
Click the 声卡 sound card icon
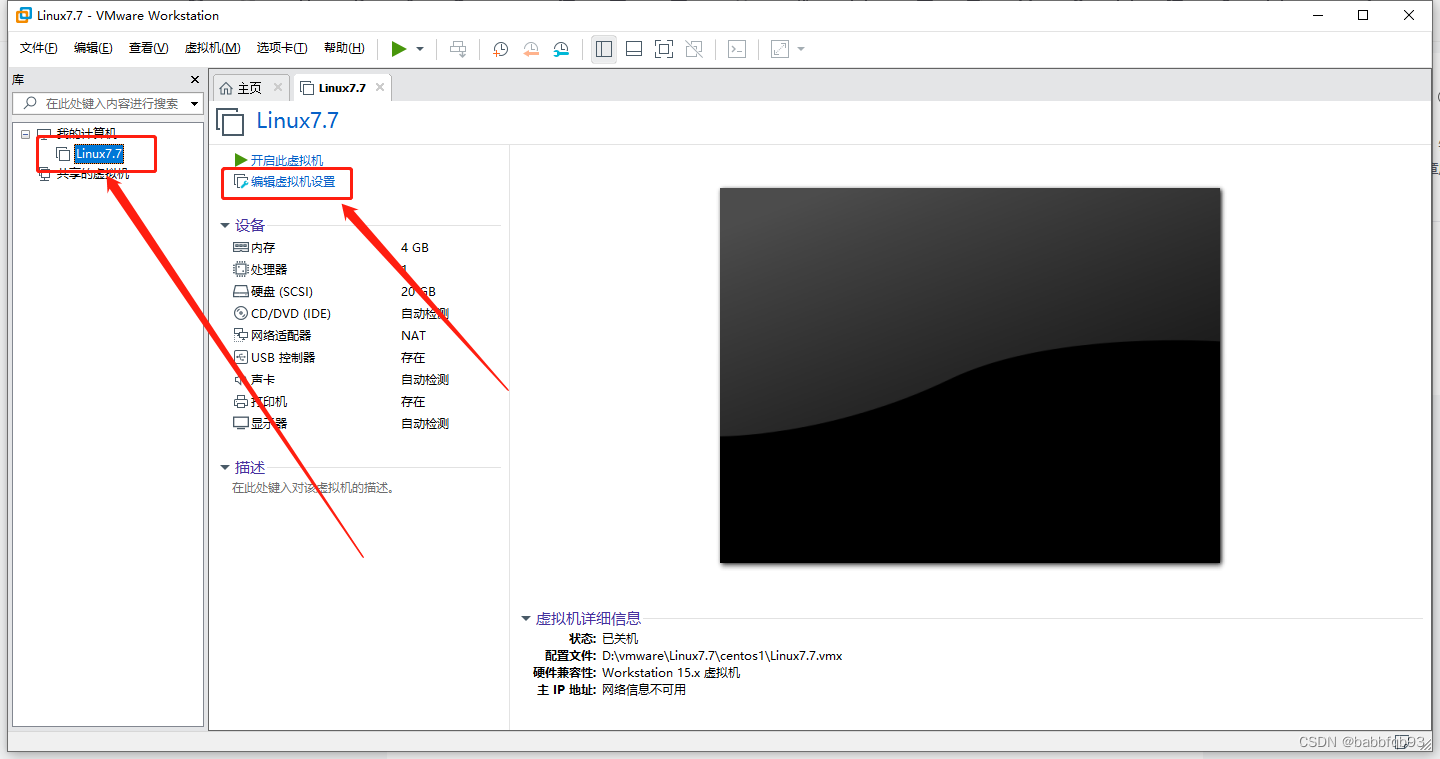pos(240,380)
